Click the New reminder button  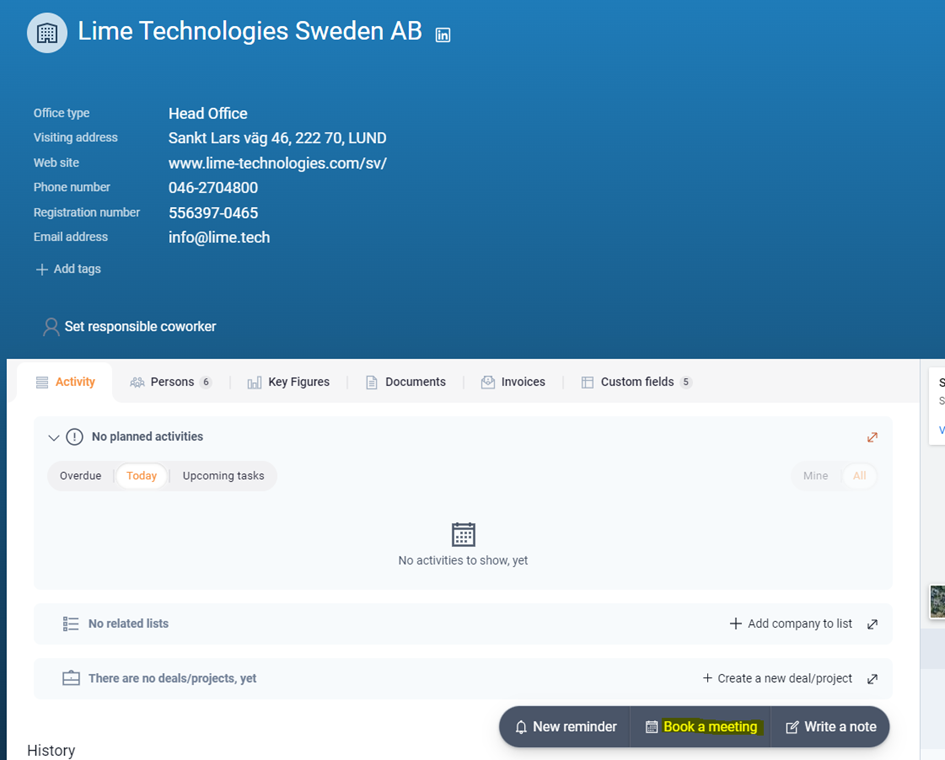click(565, 727)
